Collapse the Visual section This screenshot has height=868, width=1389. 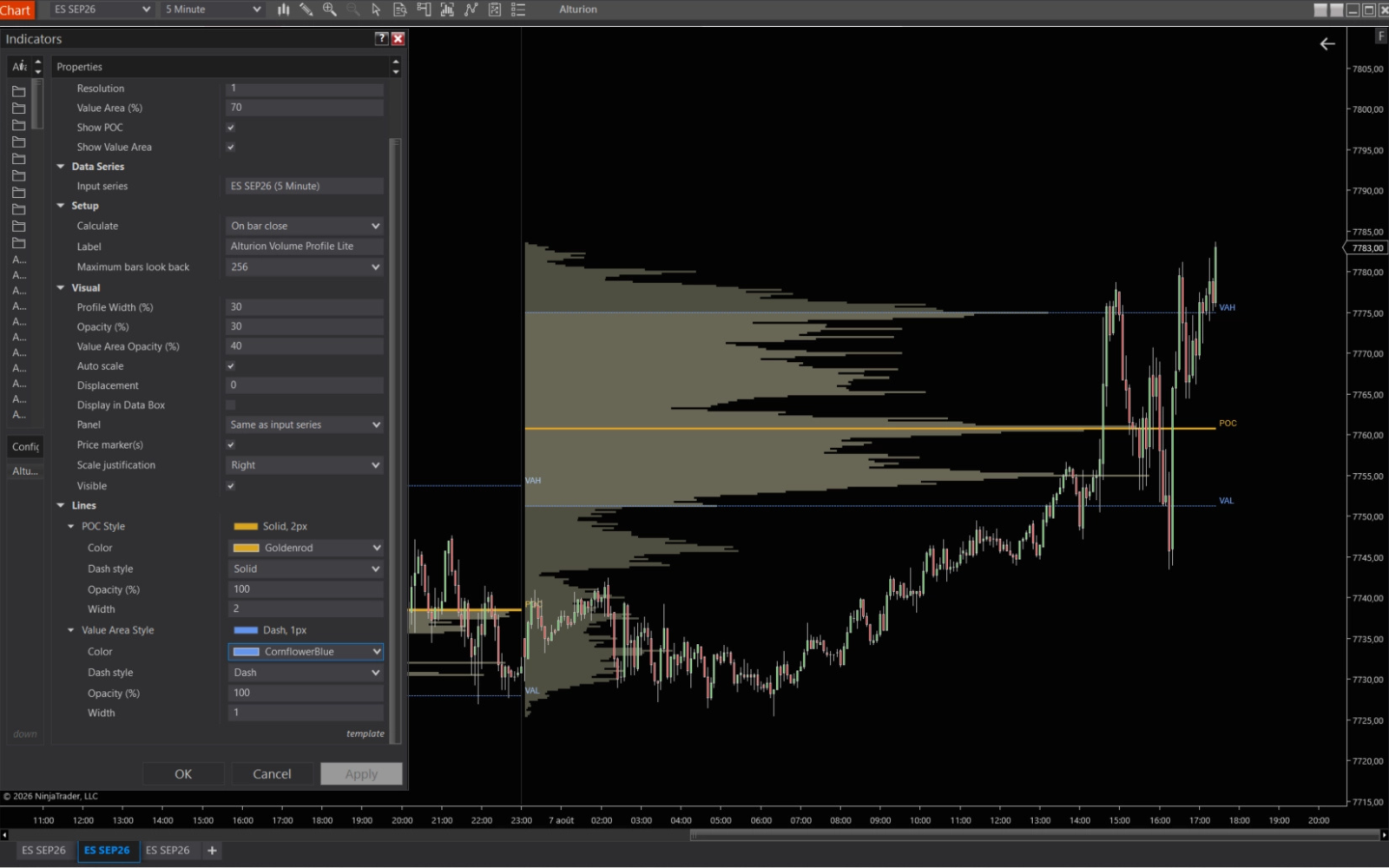coord(61,288)
